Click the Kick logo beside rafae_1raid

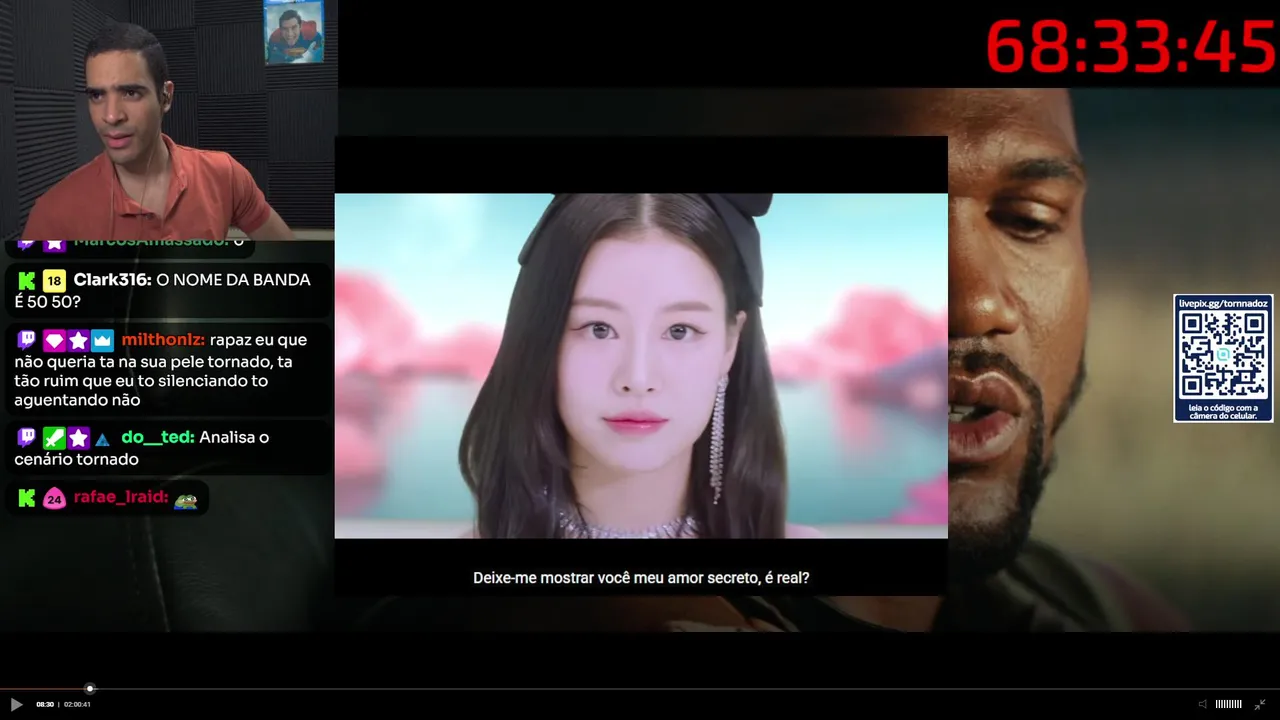point(27,497)
